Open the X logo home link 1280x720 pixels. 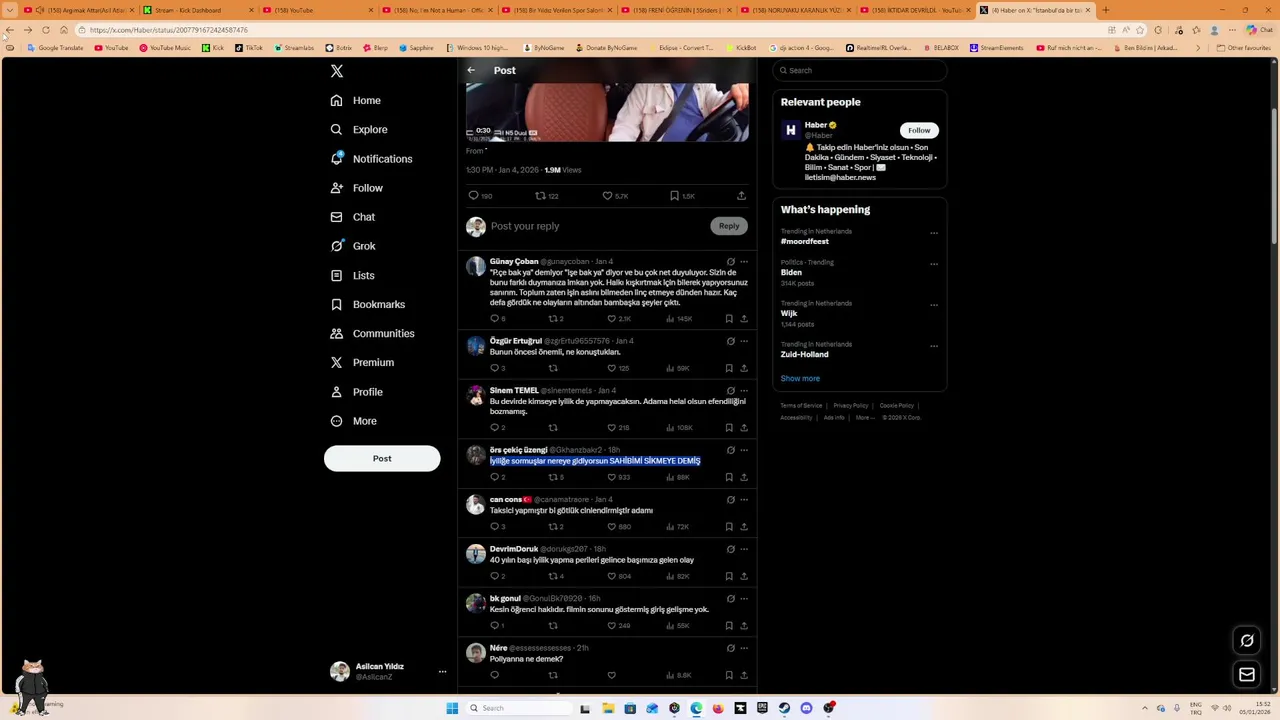point(337,71)
